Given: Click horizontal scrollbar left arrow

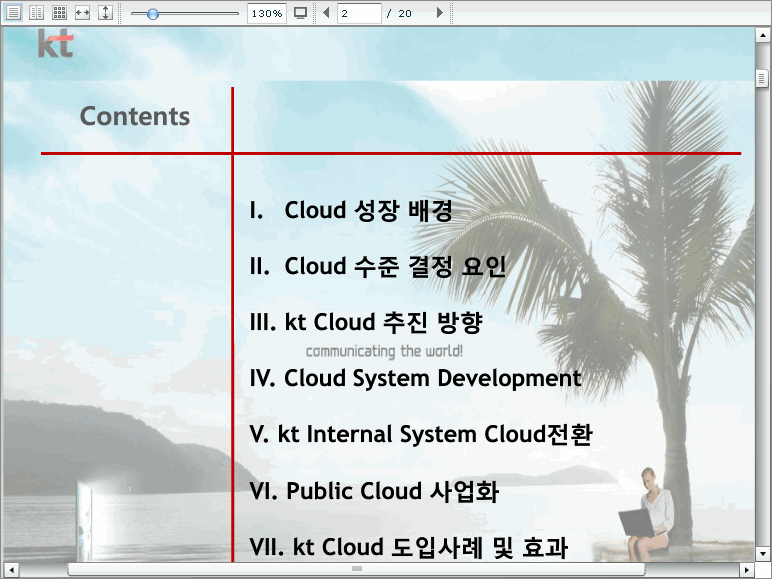Looking at the screenshot, I should click(x=11, y=570).
